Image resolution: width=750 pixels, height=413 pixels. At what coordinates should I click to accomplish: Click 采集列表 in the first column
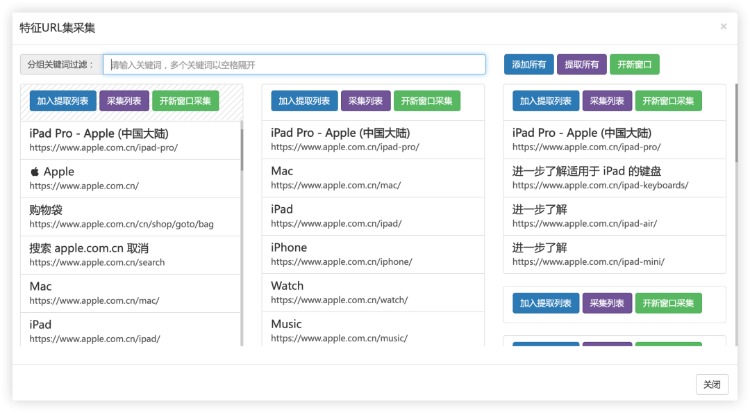point(124,101)
